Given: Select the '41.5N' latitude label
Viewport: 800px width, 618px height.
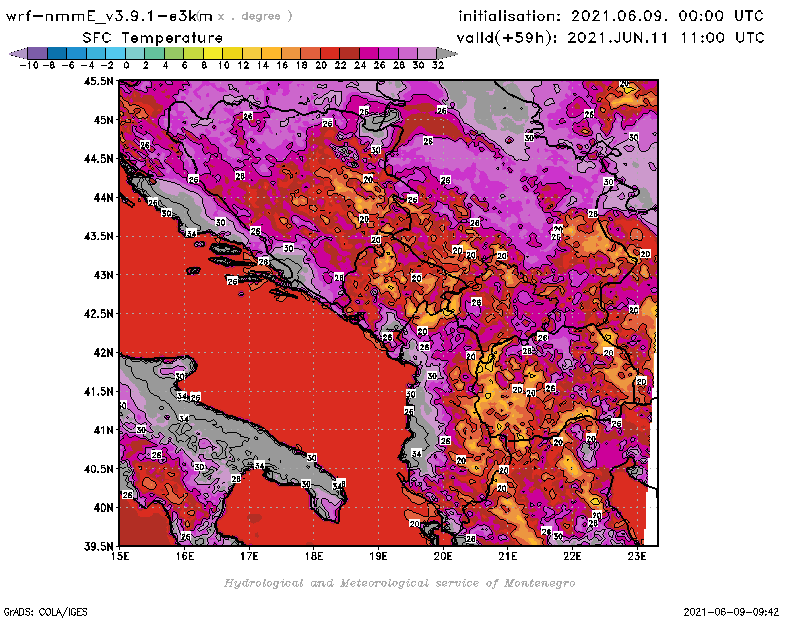Looking at the screenshot, I should pyautogui.click(x=98, y=391).
